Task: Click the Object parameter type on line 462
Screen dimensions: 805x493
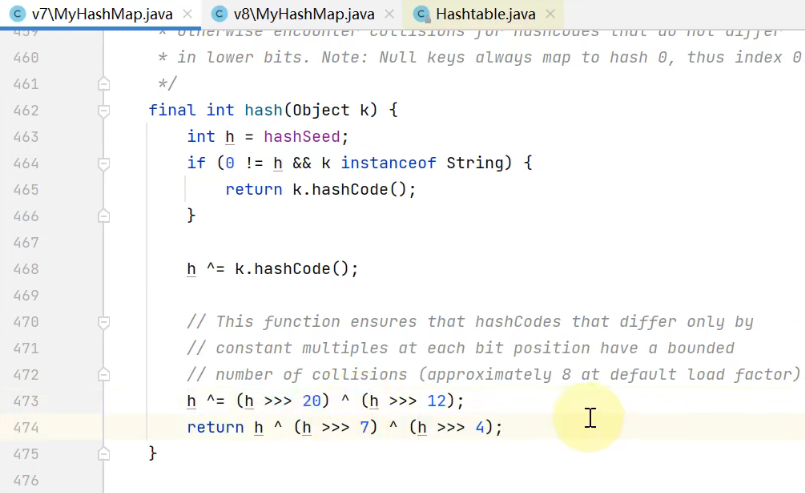Action: (321, 110)
